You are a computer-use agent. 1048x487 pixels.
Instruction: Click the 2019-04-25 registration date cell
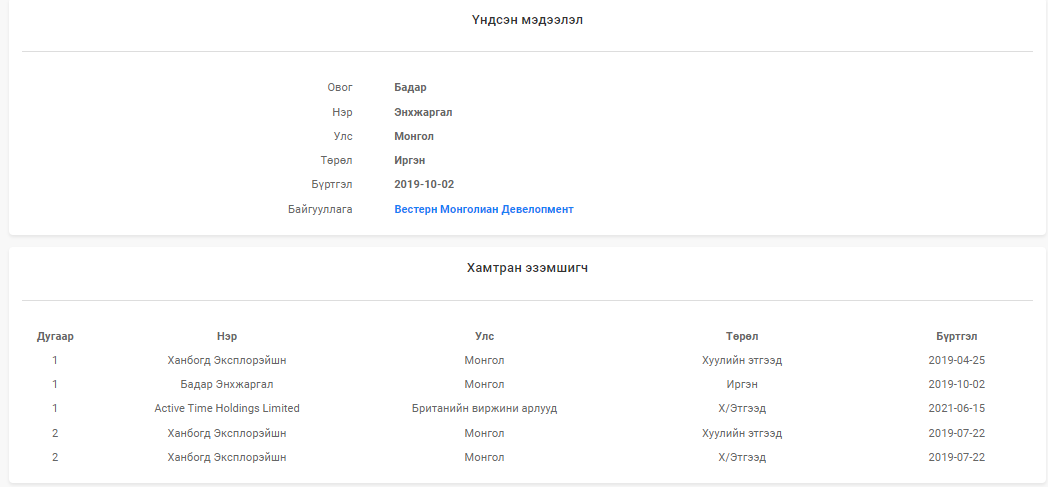coord(957,360)
